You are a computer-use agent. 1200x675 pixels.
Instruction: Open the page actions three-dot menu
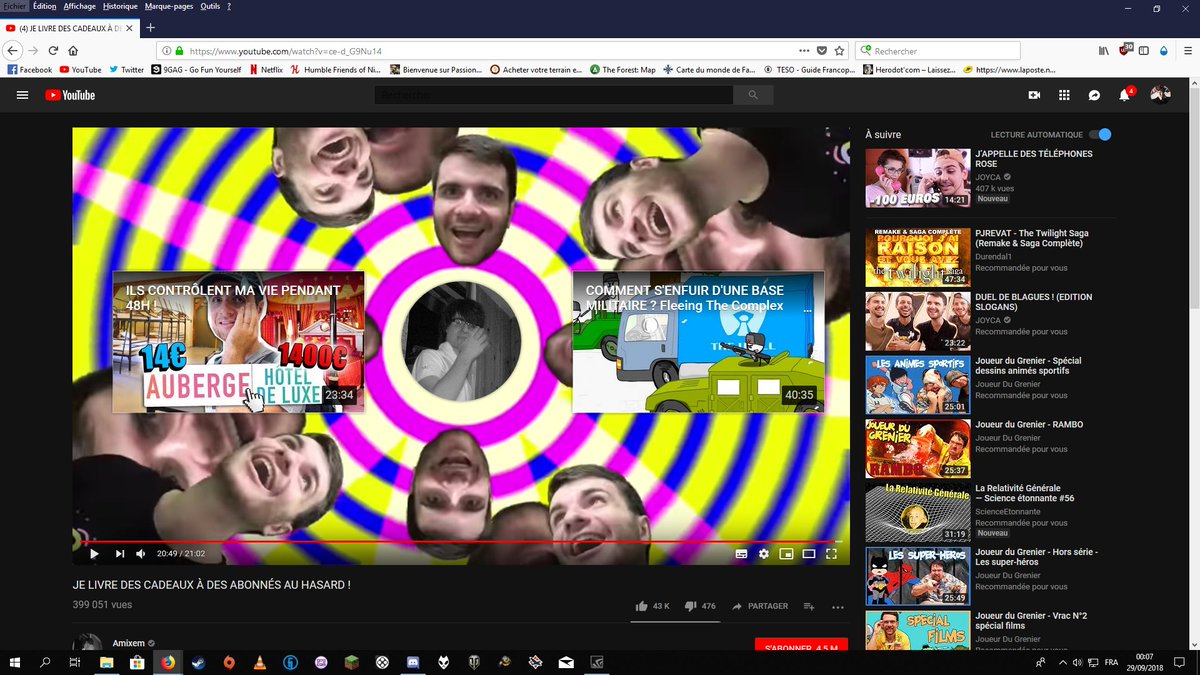point(805,50)
